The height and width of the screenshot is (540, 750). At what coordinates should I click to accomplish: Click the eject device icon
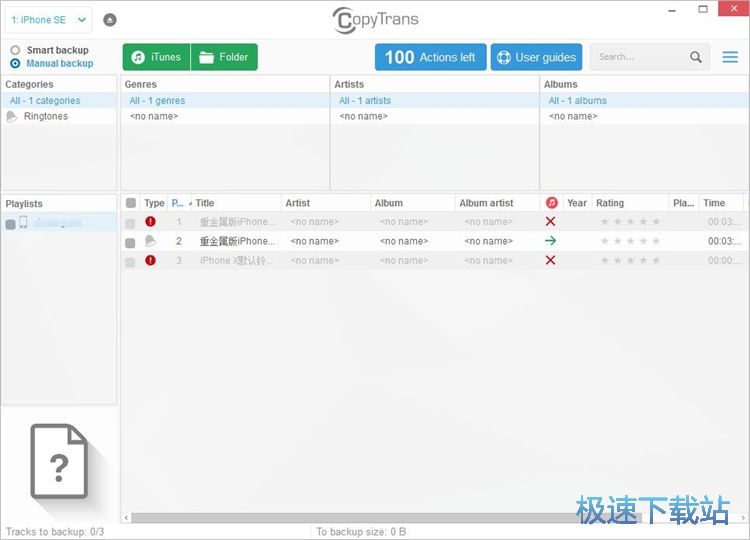pos(110,20)
